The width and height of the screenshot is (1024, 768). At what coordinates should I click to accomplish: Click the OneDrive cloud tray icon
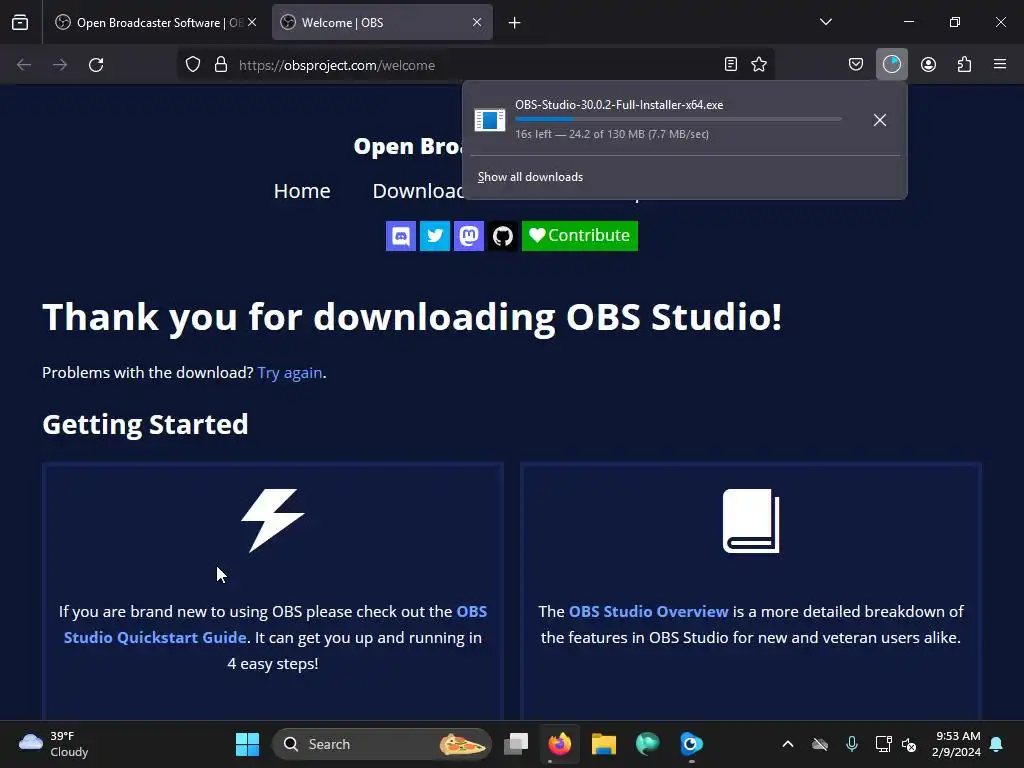(820, 744)
